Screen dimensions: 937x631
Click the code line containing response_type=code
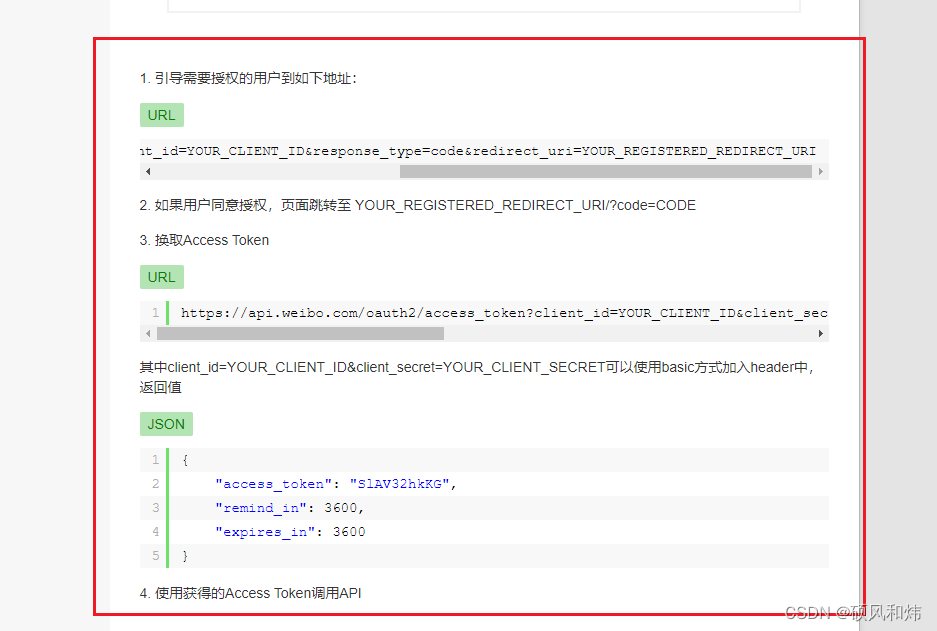point(478,151)
